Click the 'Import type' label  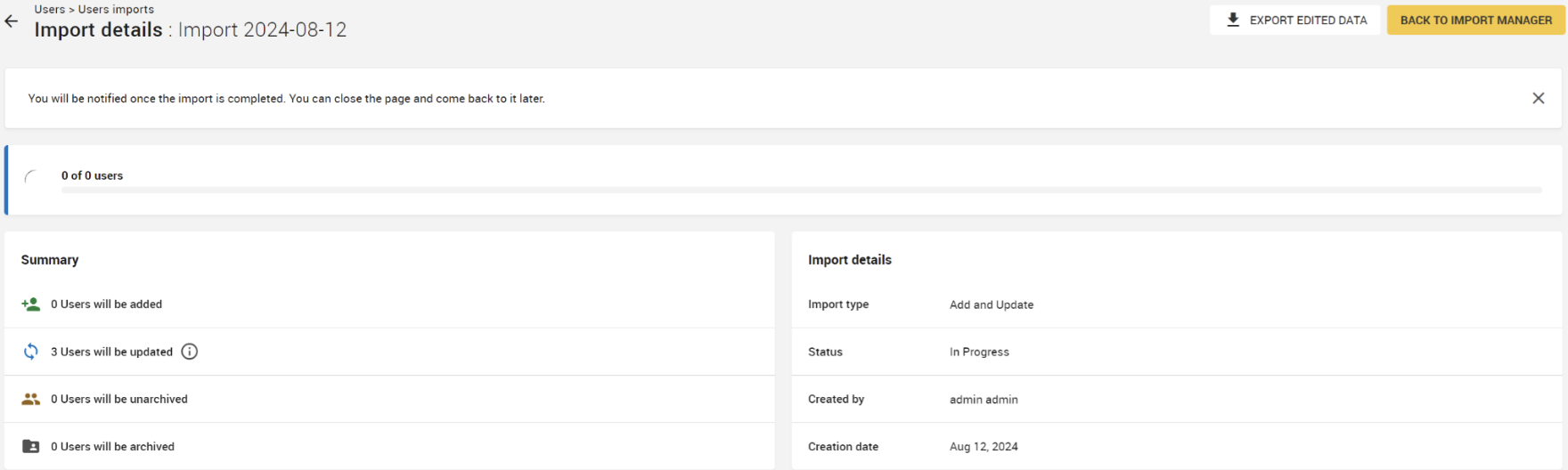point(838,304)
